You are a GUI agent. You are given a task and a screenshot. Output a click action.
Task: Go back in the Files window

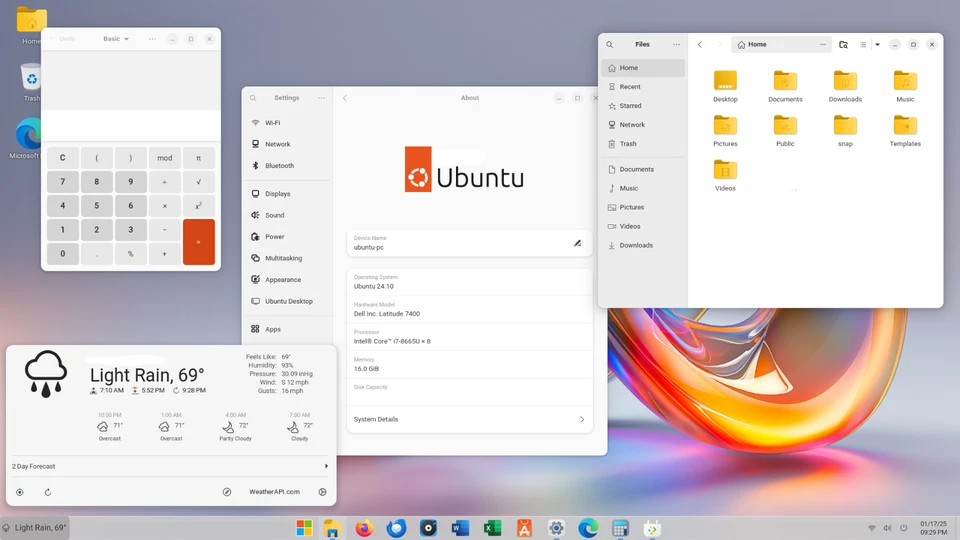[700, 45]
